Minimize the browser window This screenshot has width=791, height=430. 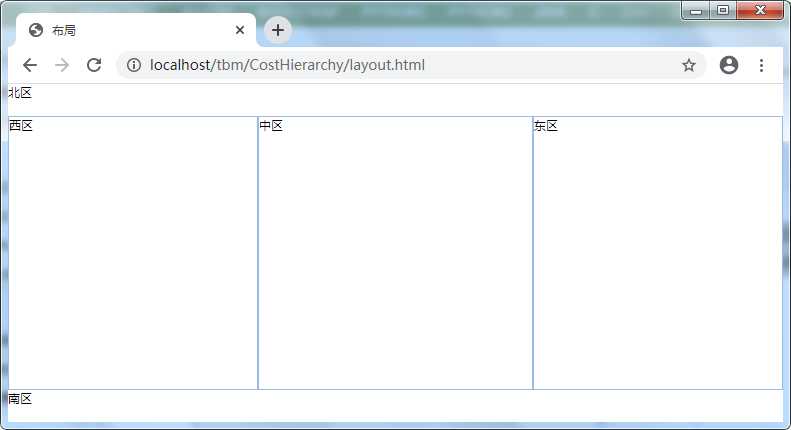coord(696,10)
